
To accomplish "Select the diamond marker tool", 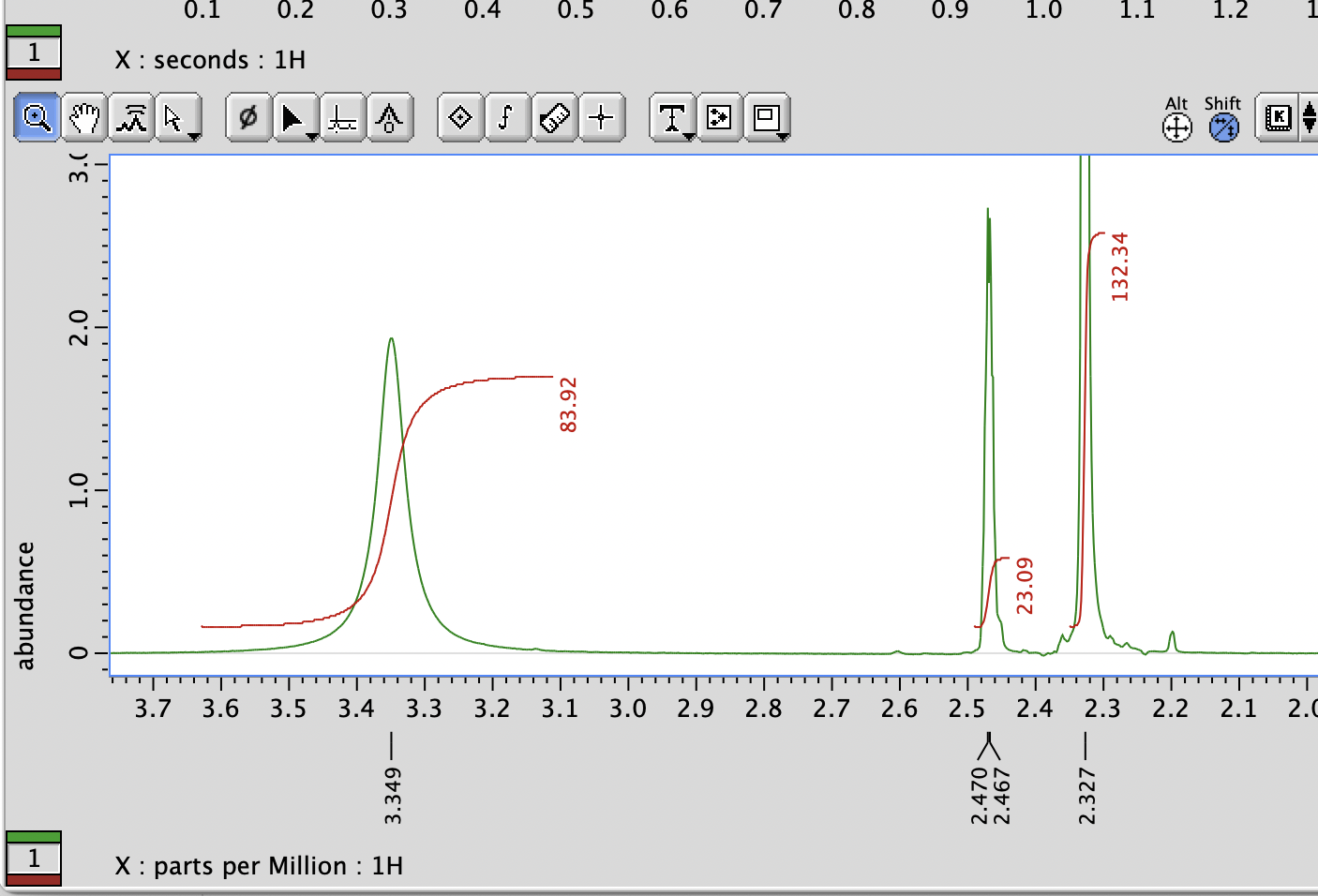I will pyautogui.click(x=459, y=118).
